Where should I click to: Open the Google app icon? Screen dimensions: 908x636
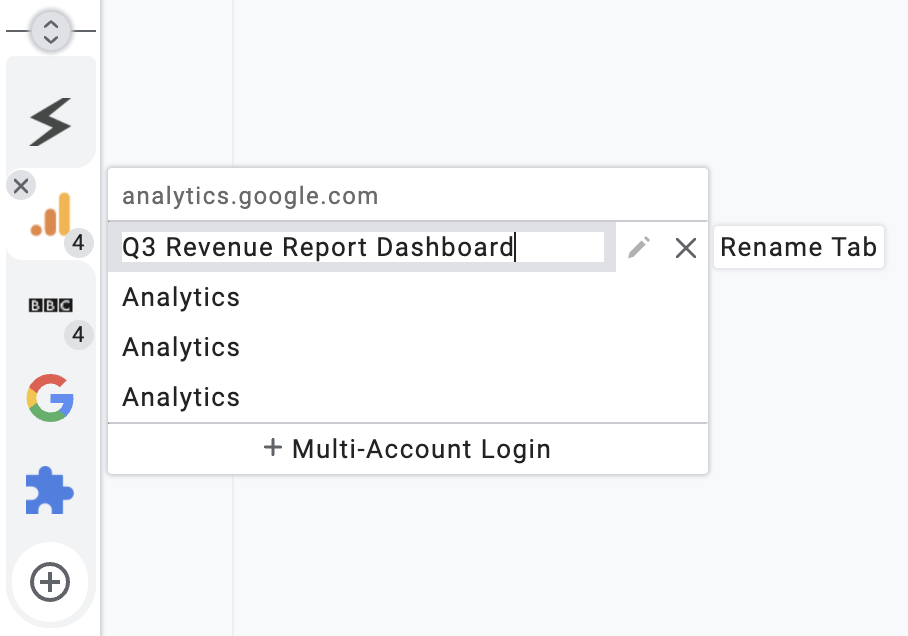click(50, 398)
